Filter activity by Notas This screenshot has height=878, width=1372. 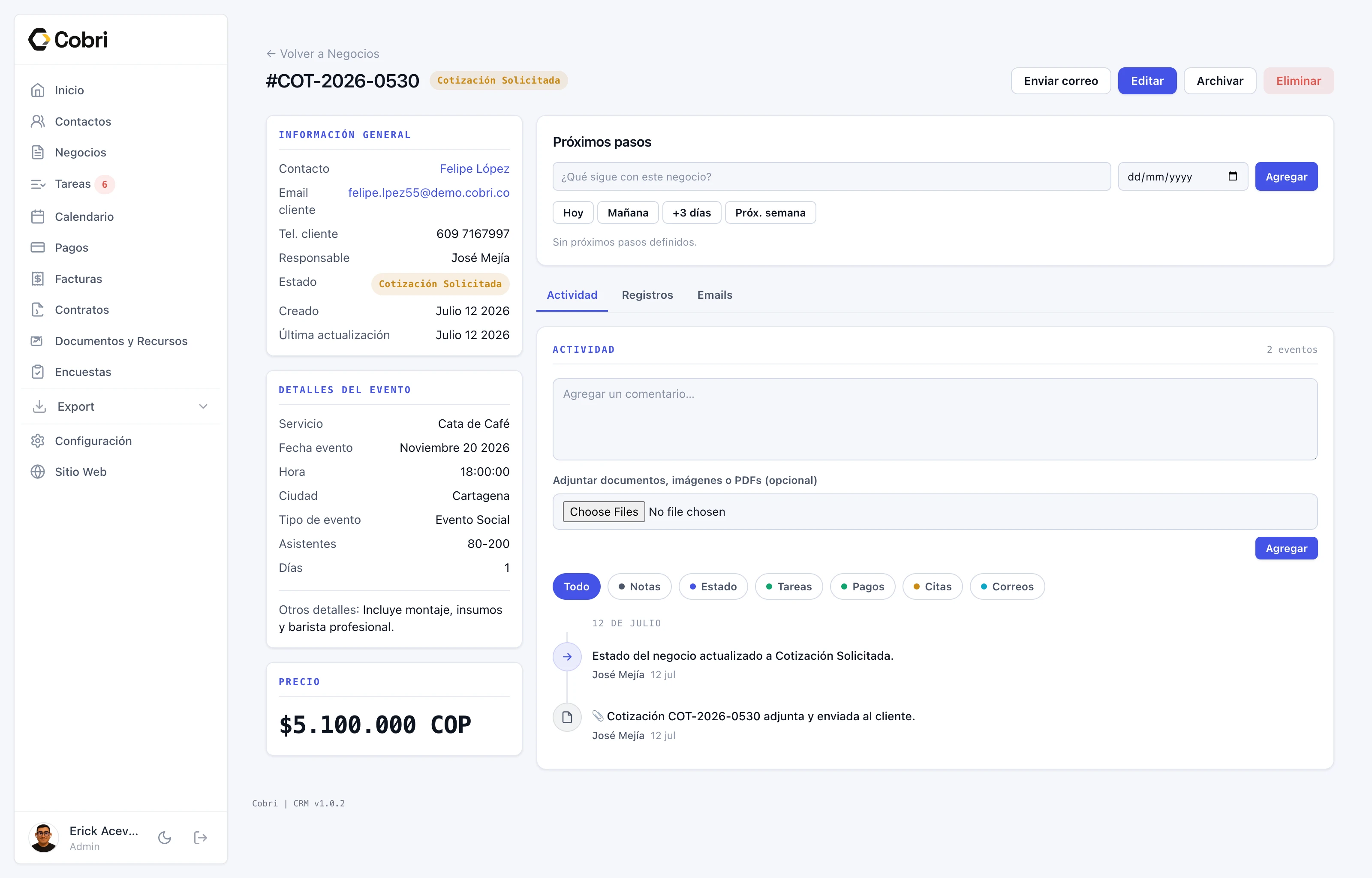click(x=639, y=586)
